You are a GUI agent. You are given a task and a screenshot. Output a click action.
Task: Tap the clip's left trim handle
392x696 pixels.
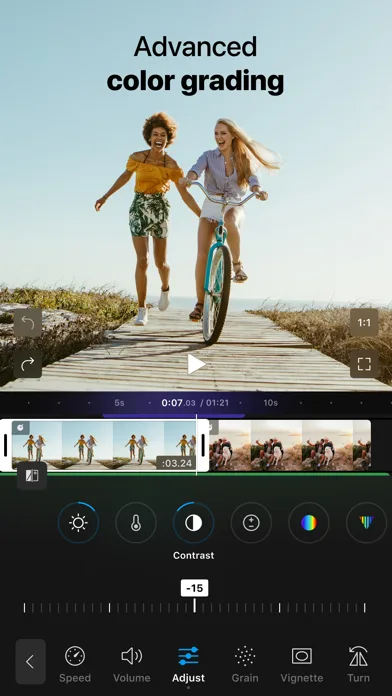(6, 445)
